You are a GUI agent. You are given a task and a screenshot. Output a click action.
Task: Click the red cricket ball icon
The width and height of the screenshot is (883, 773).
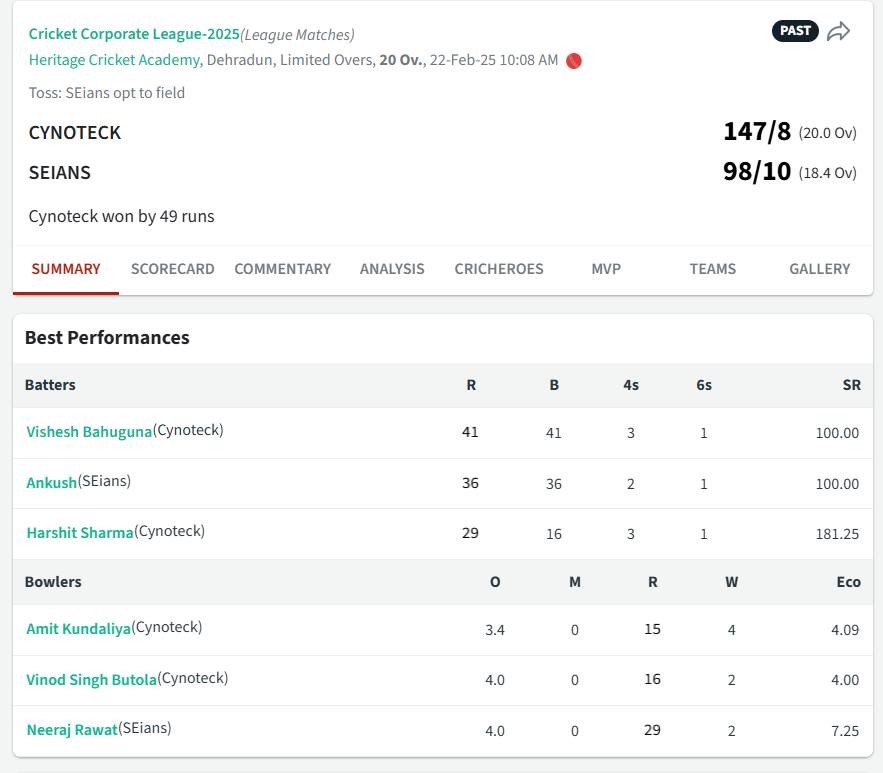click(574, 61)
